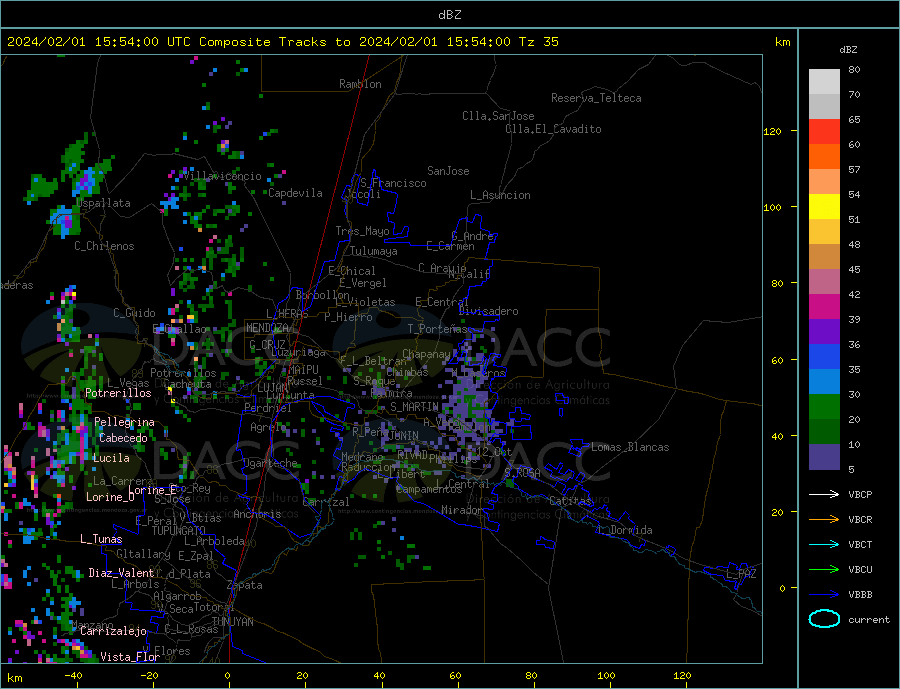Click the 'L_Dormida' map label
The image size is (900, 689).
tap(626, 531)
